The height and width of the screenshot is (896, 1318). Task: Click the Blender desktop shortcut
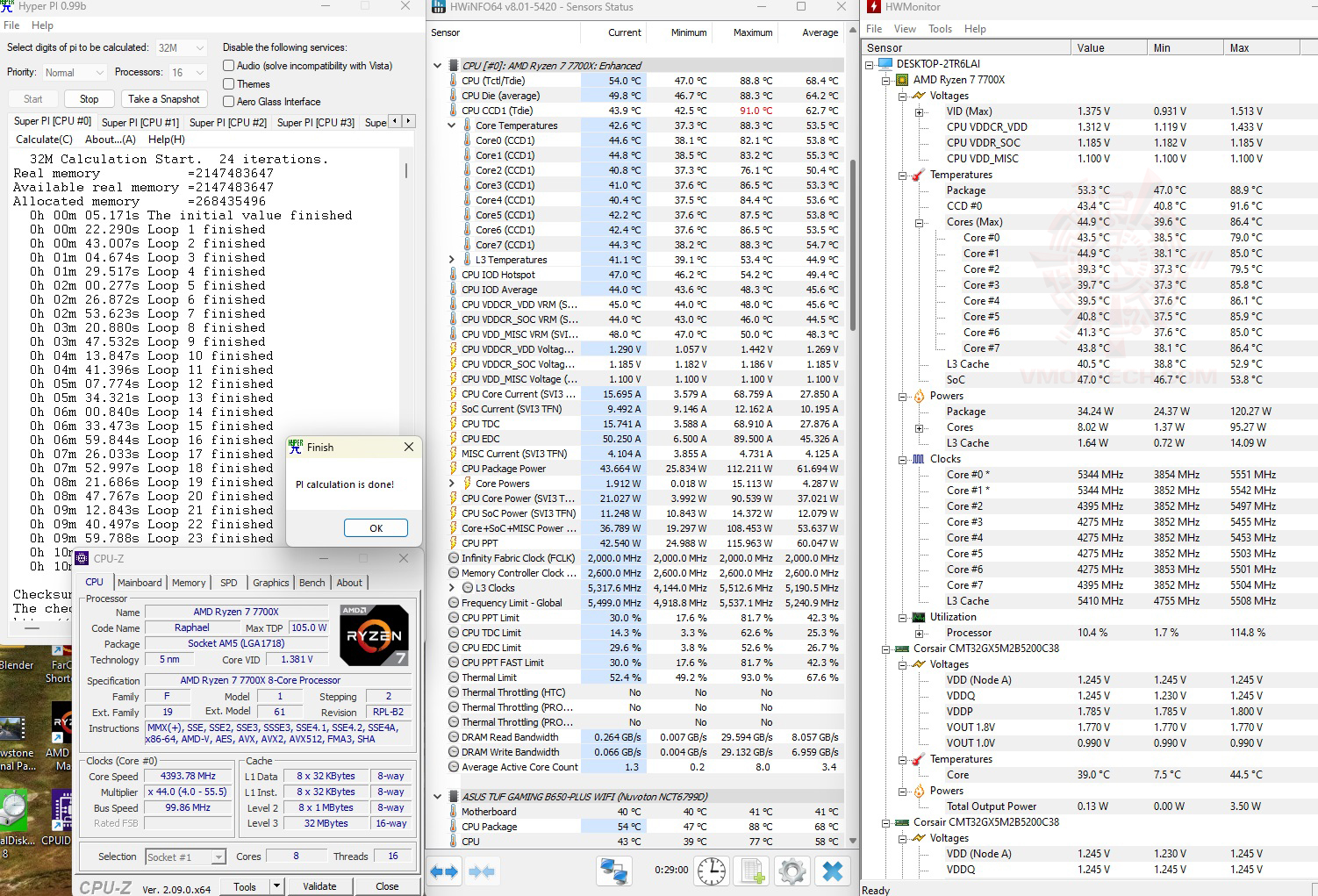(x=16, y=664)
